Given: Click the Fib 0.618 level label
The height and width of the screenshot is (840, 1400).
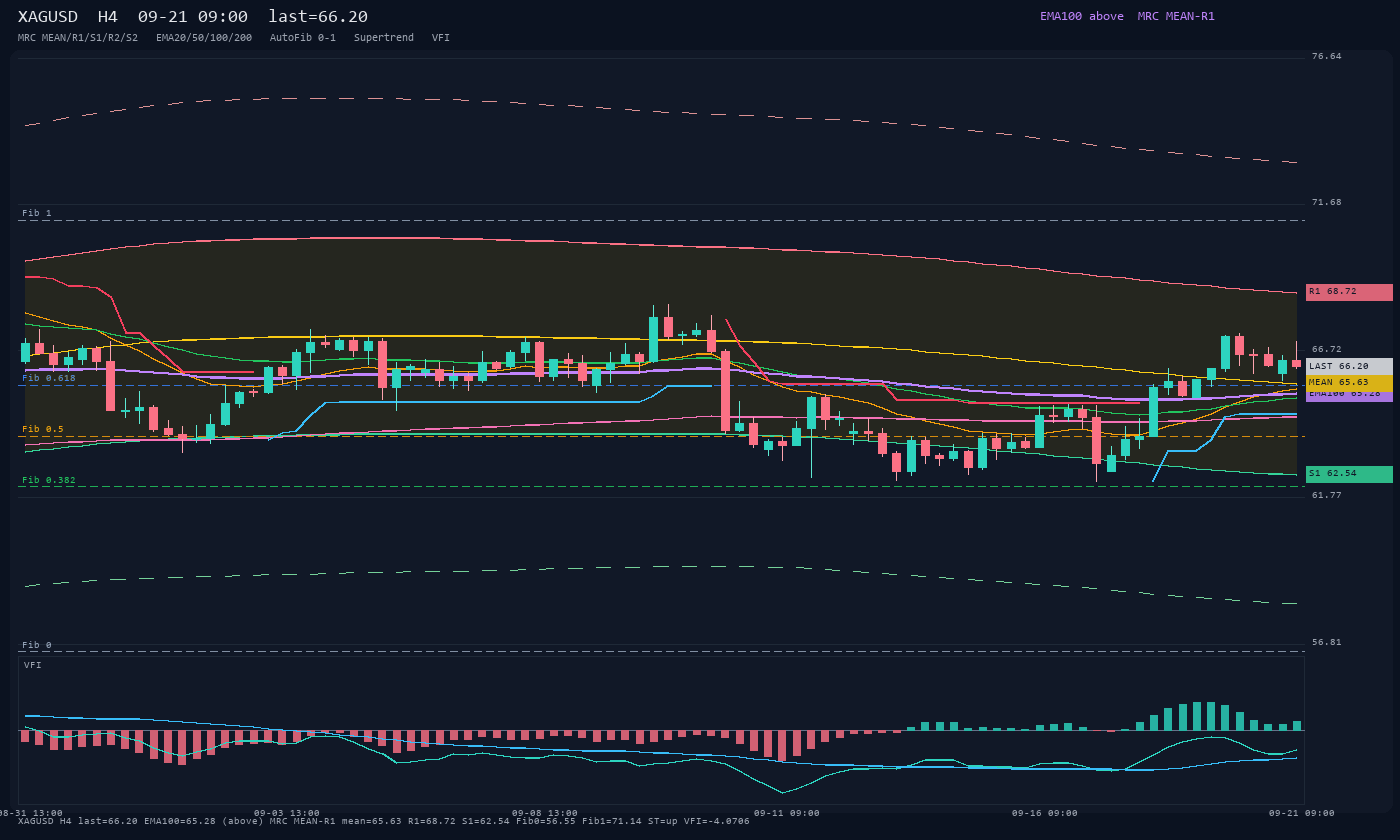Looking at the screenshot, I should click(x=49, y=379).
